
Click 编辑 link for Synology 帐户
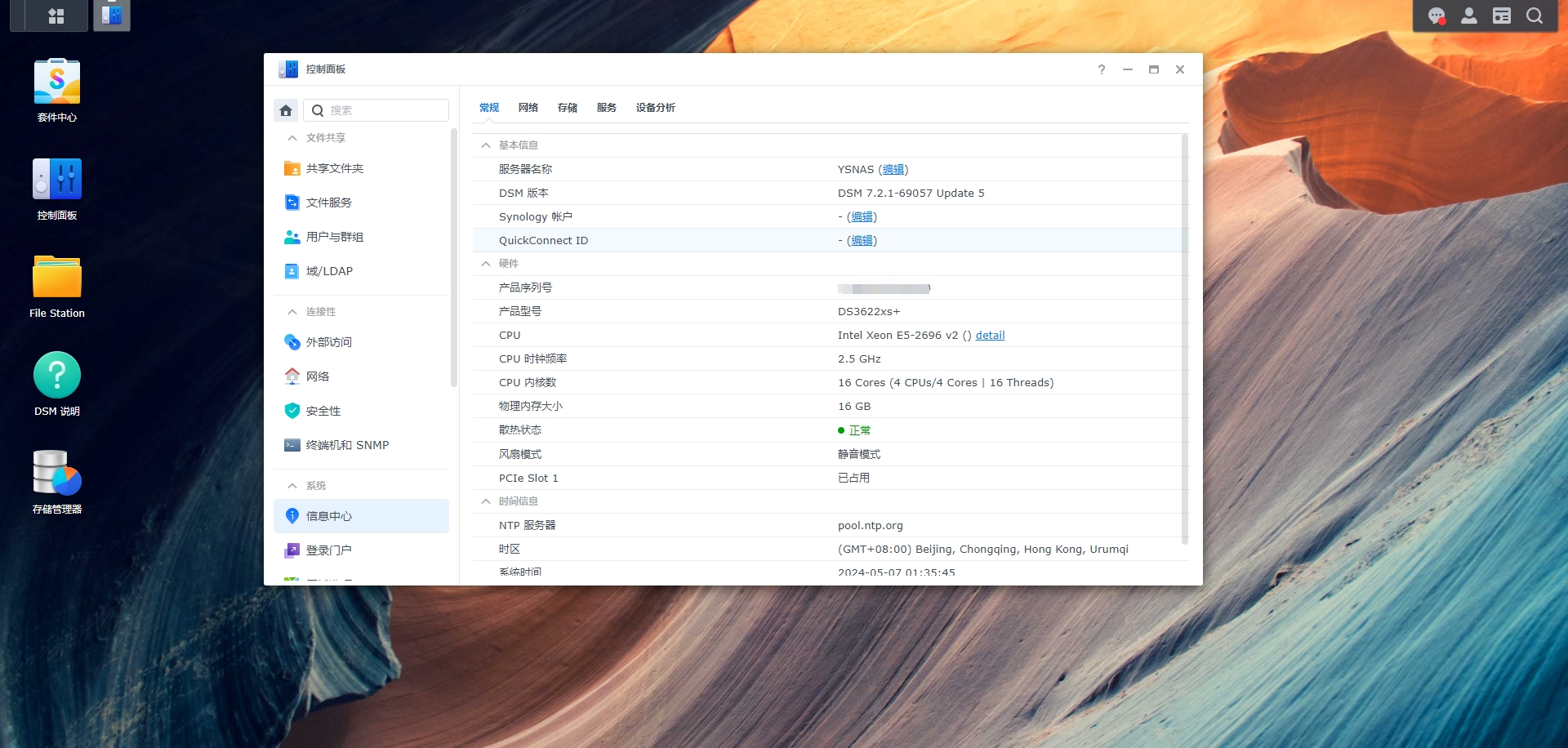[862, 217]
